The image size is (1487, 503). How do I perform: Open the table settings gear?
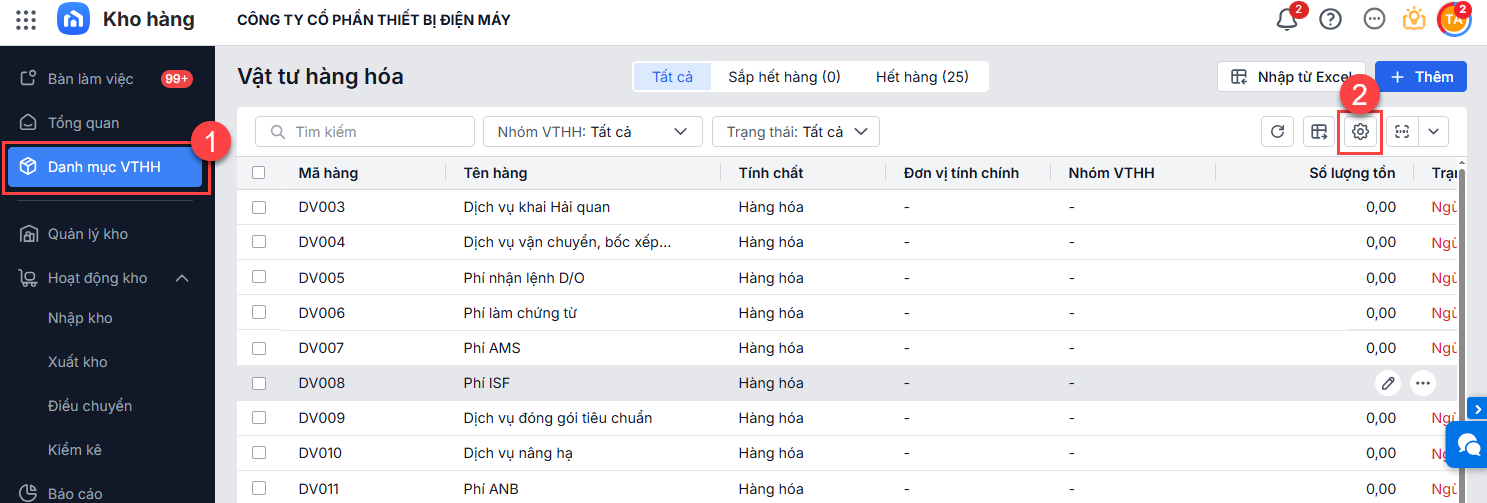1360,131
